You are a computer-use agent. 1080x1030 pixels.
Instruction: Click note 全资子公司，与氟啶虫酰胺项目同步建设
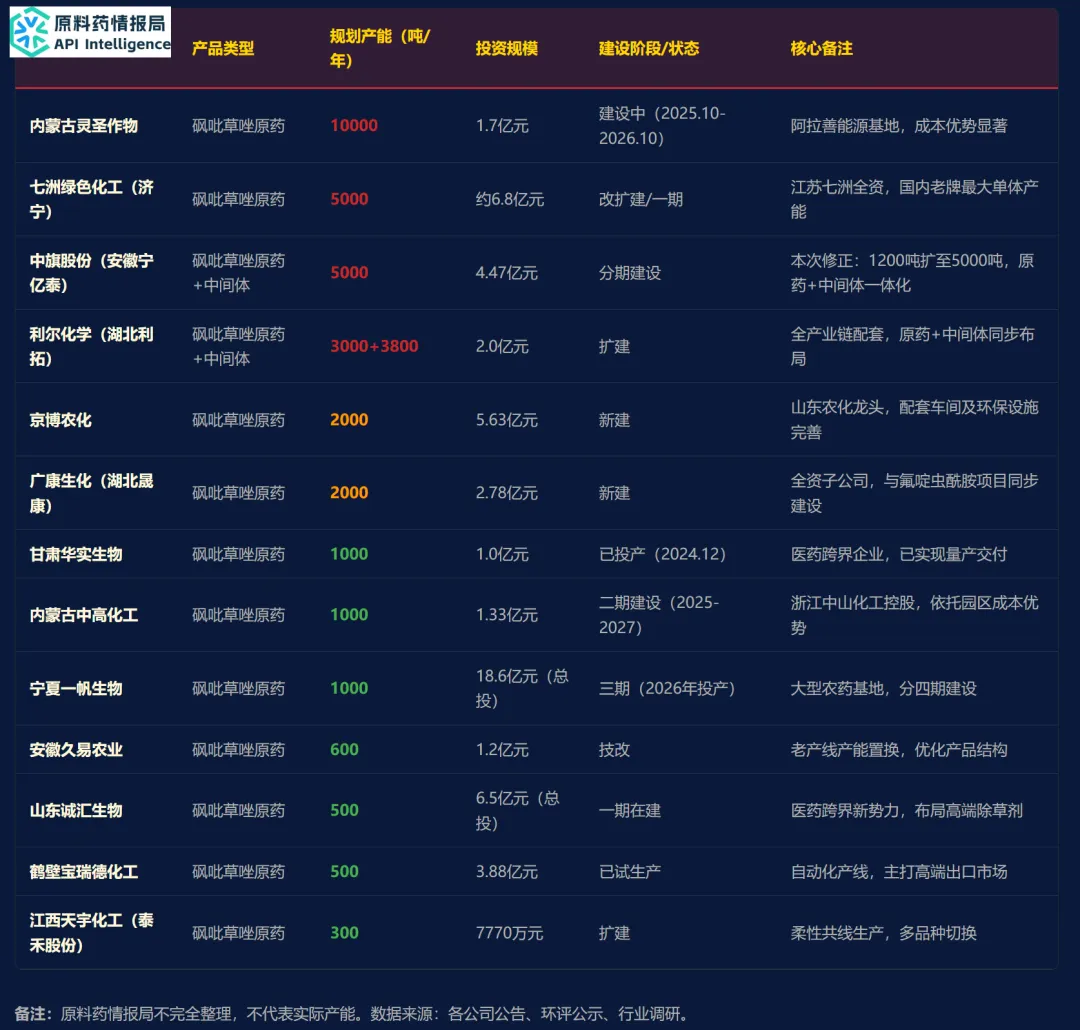pyautogui.click(x=914, y=493)
